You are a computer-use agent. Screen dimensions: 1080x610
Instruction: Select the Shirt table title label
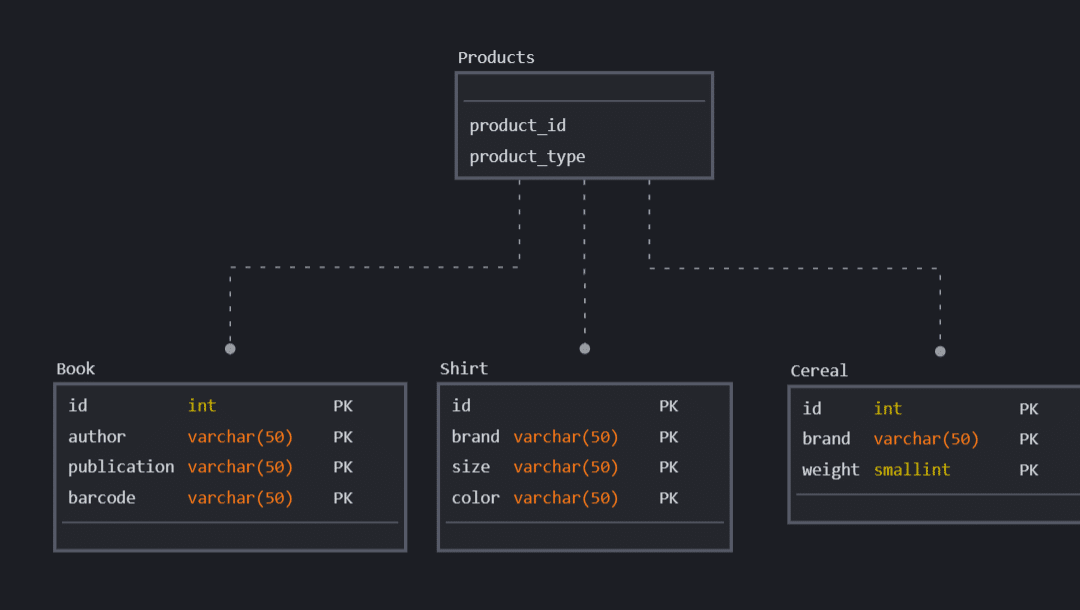pyautogui.click(x=464, y=369)
